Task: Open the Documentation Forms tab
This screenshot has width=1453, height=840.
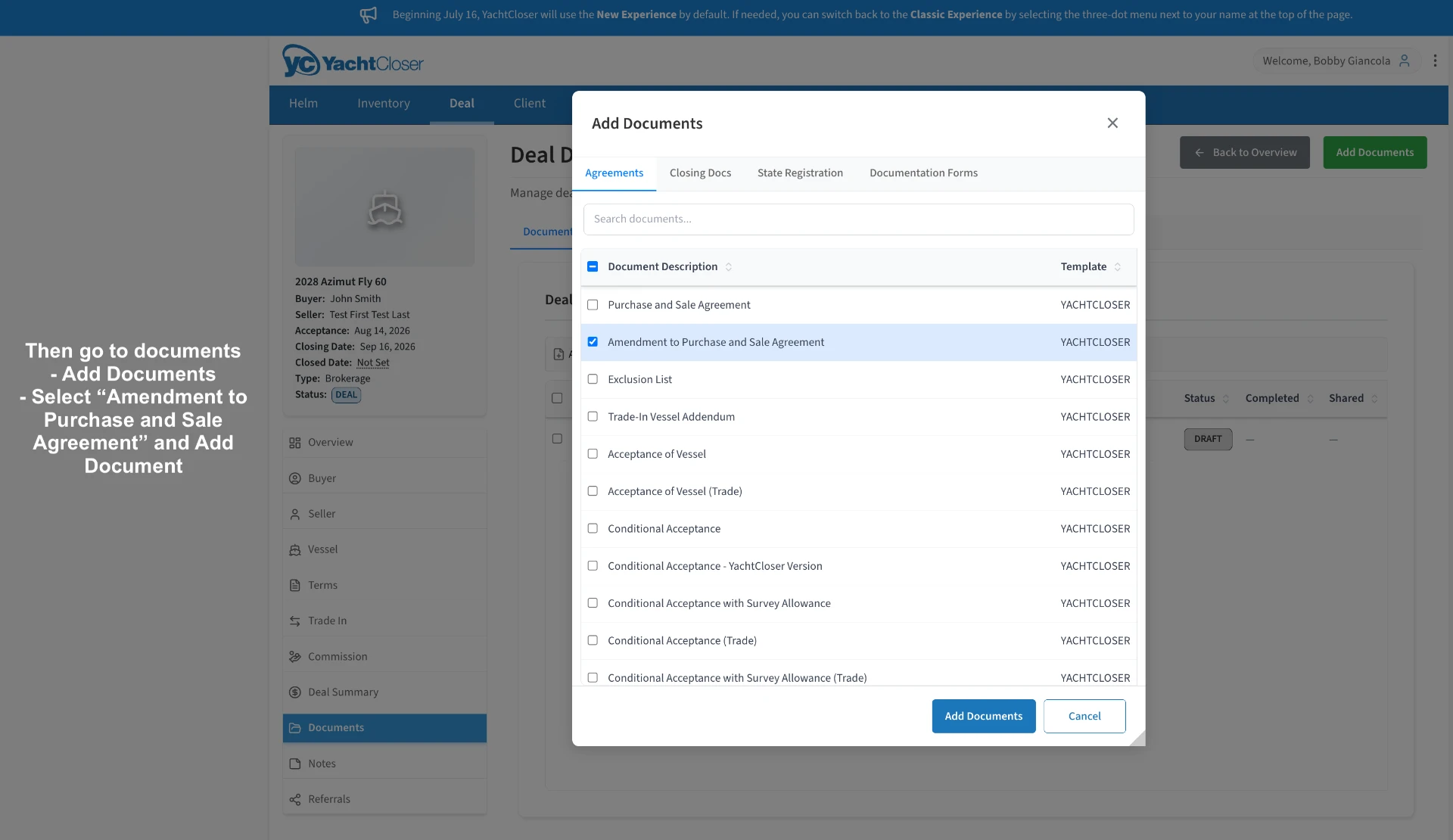Action: pyautogui.click(x=923, y=173)
